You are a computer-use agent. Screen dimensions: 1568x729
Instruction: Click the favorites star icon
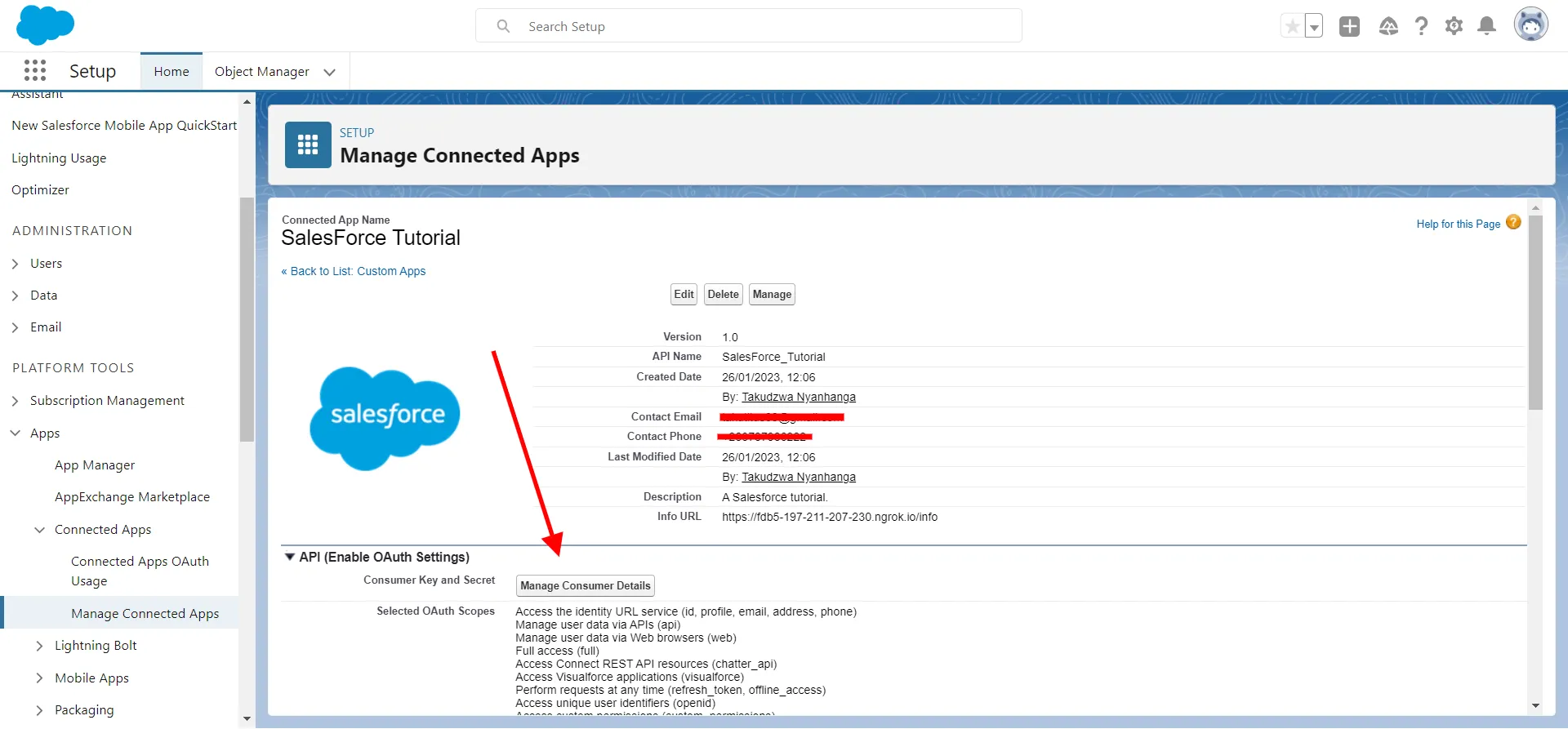tap(1292, 27)
